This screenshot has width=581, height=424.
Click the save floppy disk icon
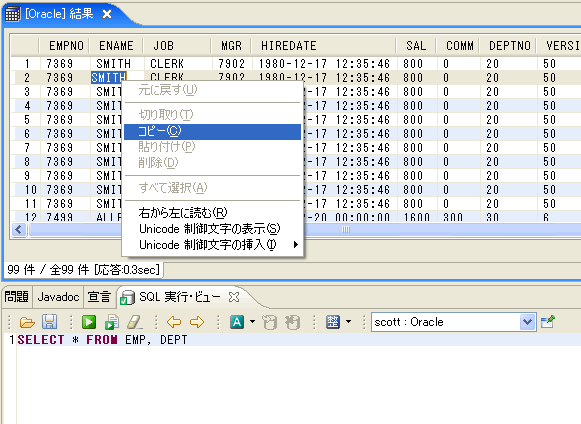point(50,322)
